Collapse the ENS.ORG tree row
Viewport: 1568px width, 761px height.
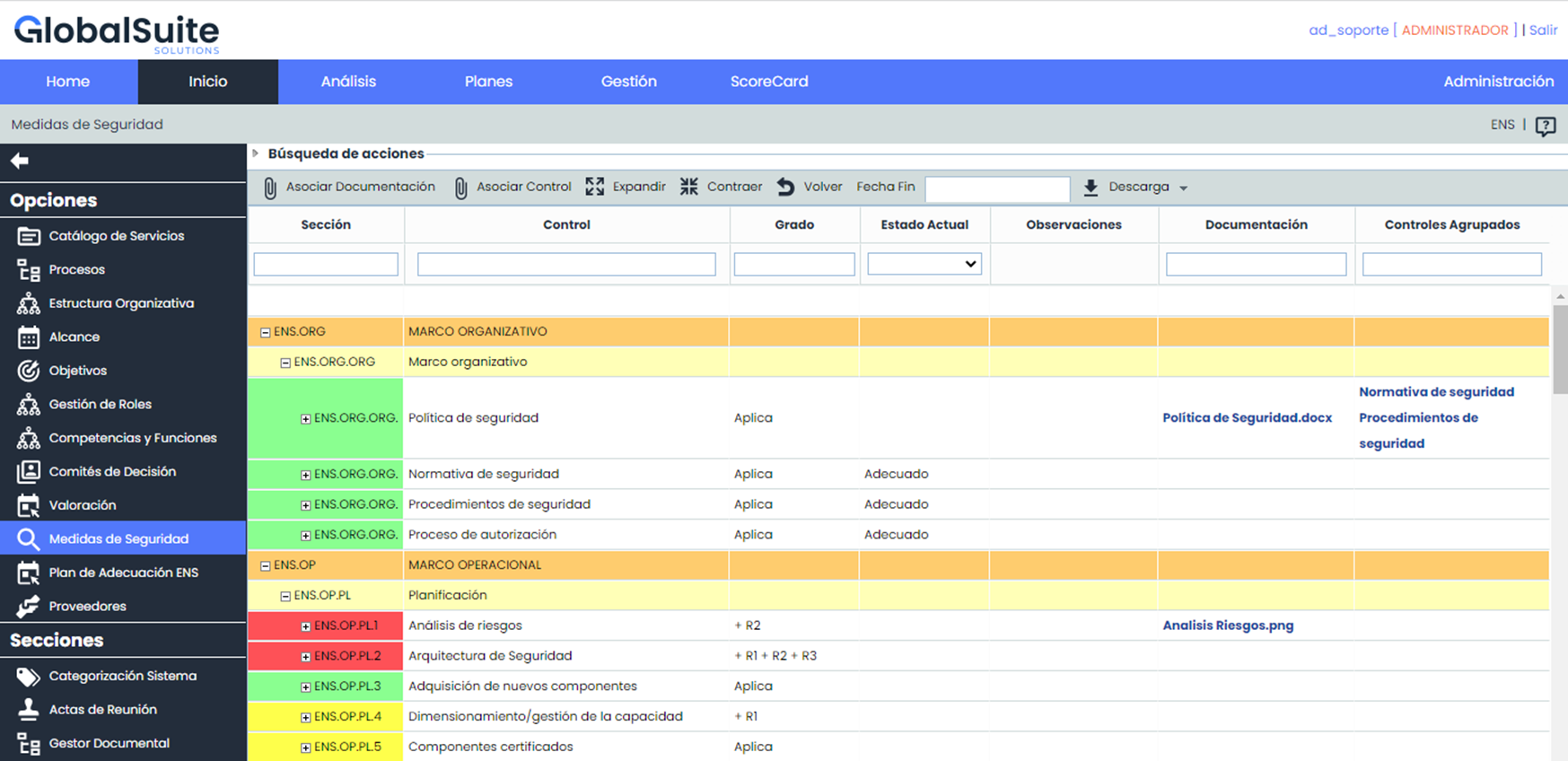[266, 332]
